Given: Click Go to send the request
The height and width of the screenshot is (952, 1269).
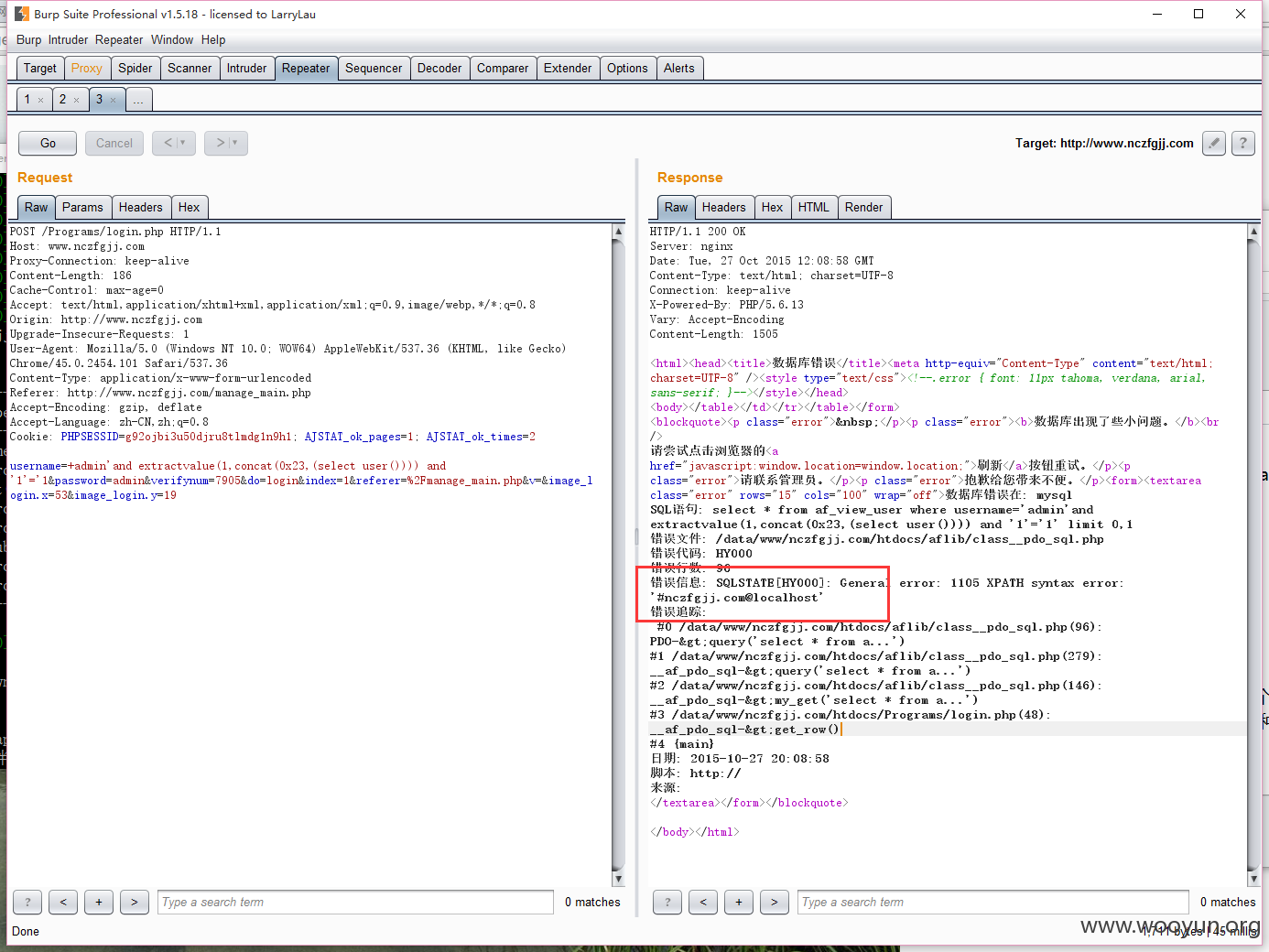Looking at the screenshot, I should [48, 143].
